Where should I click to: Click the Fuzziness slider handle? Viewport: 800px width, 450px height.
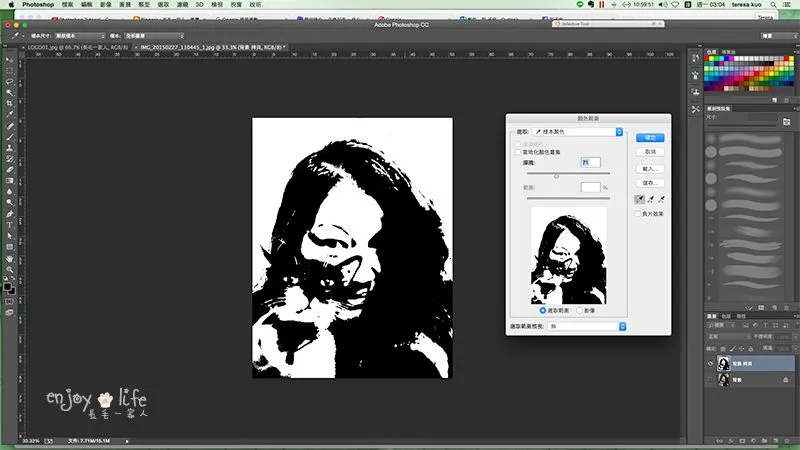pyautogui.click(x=556, y=176)
